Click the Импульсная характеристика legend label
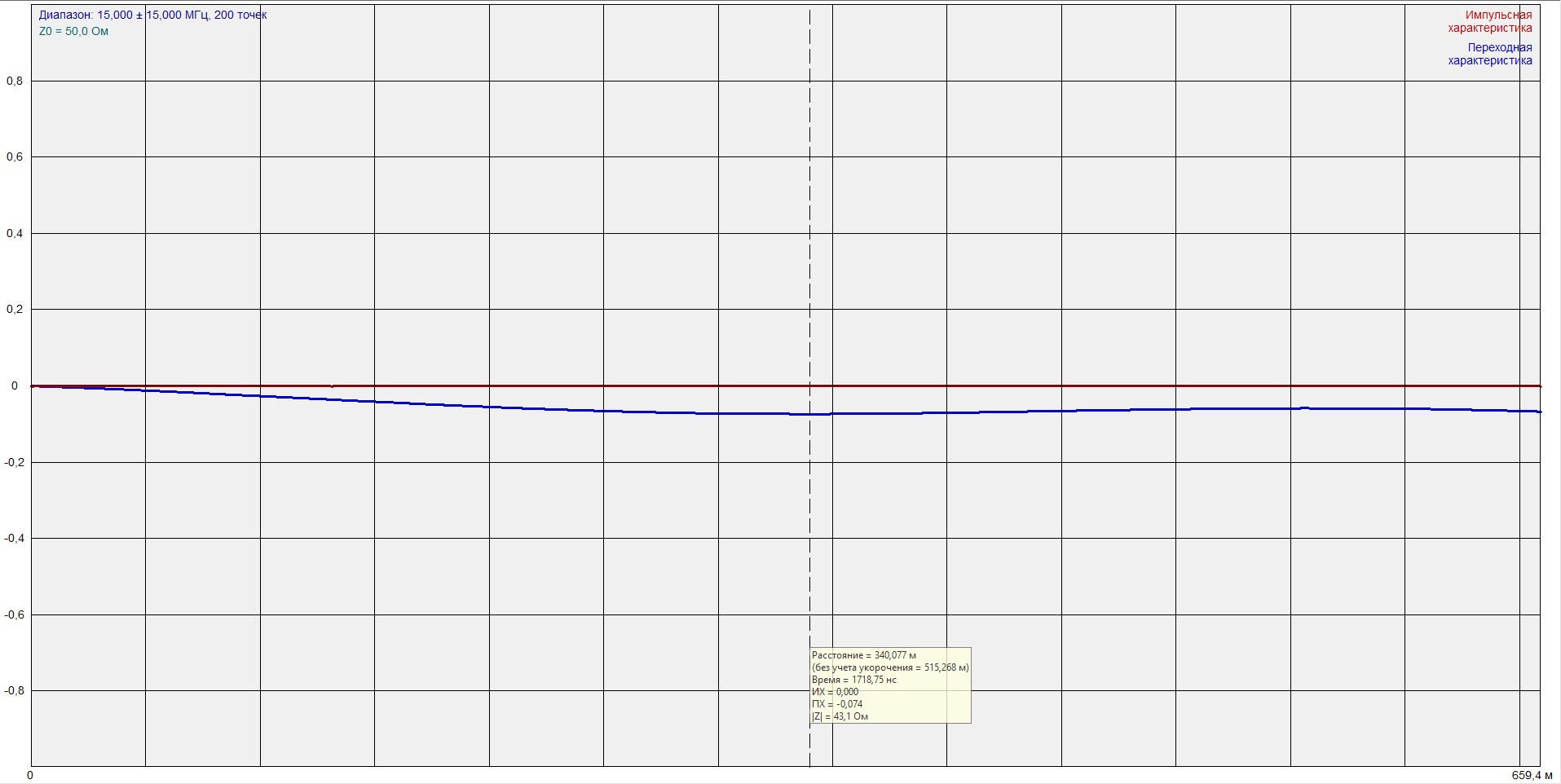Image resolution: width=1561 pixels, height=784 pixels. [1489, 21]
